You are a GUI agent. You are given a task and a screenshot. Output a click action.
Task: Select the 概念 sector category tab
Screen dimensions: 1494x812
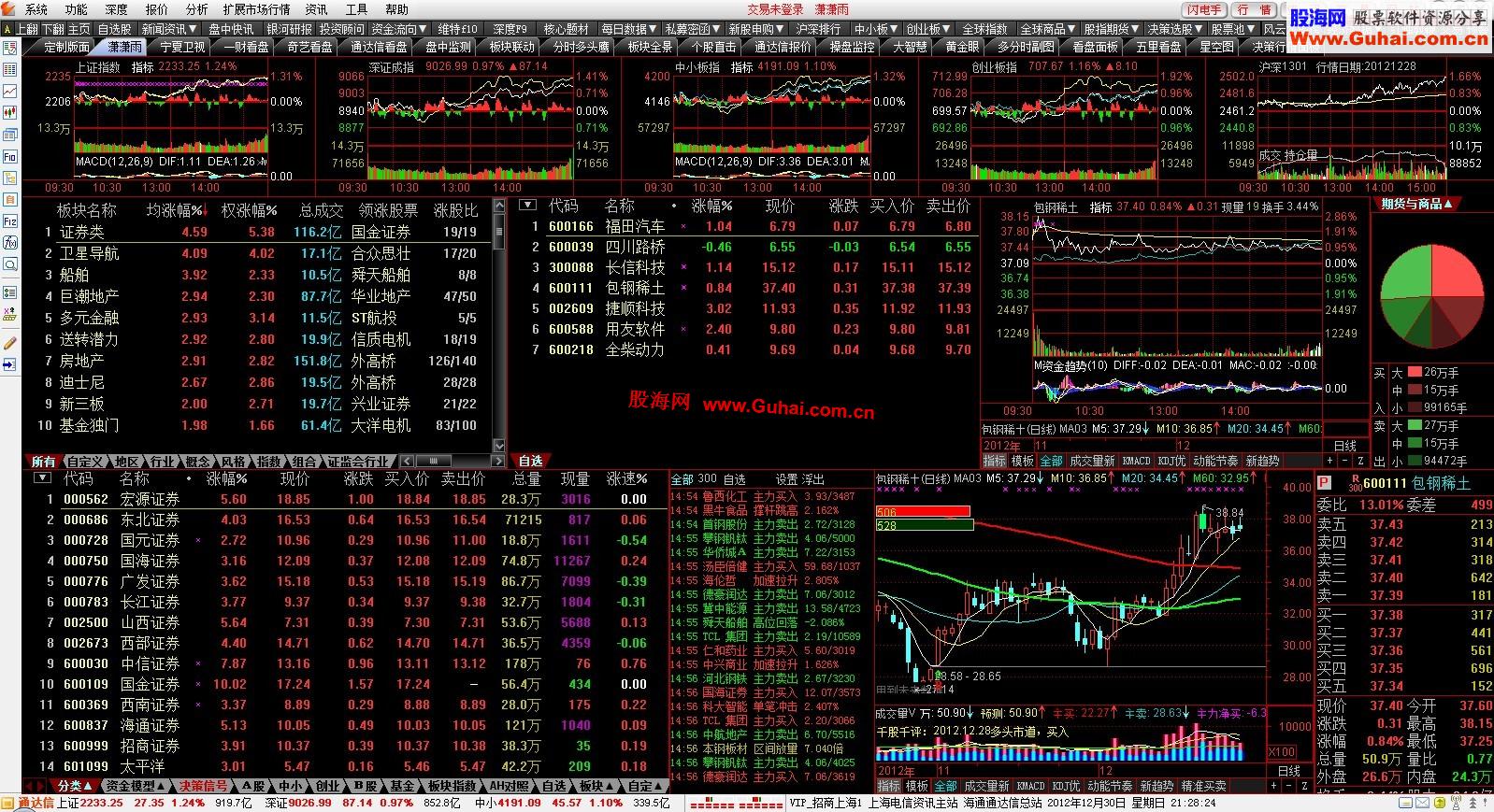(197, 462)
